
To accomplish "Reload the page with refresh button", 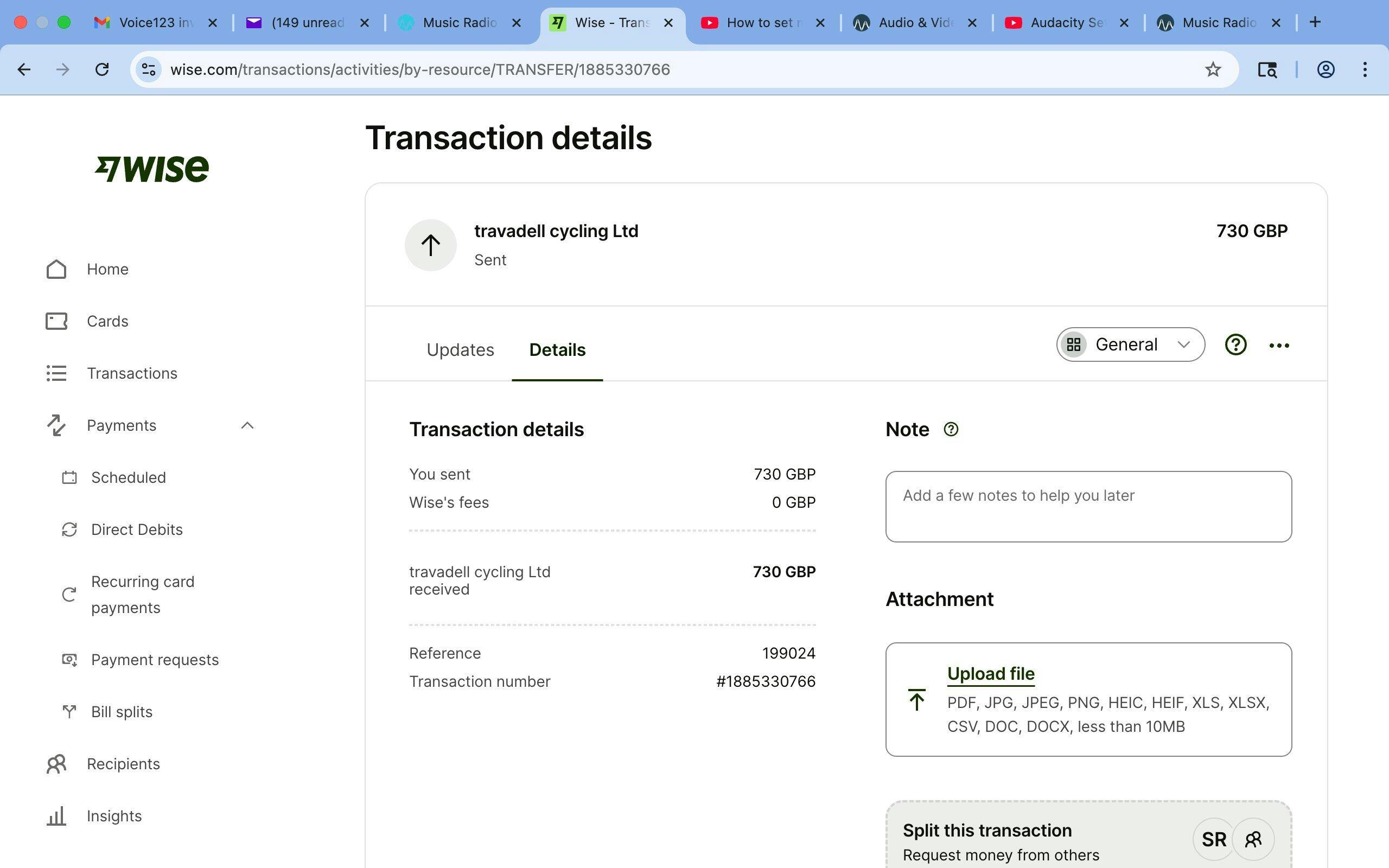I will (x=102, y=69).
